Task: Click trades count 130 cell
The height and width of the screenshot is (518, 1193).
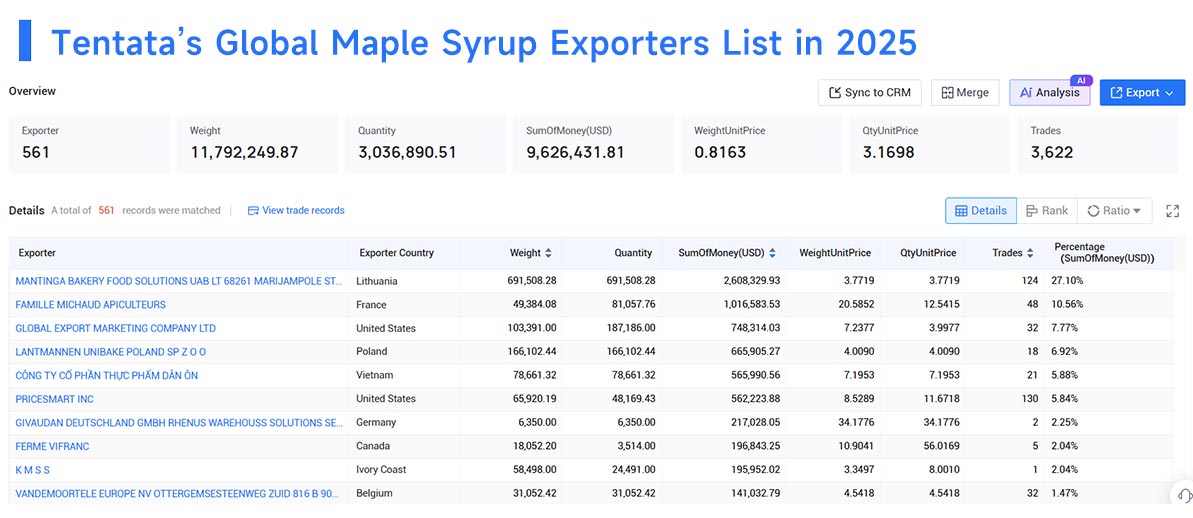Action: [1029, 399]
